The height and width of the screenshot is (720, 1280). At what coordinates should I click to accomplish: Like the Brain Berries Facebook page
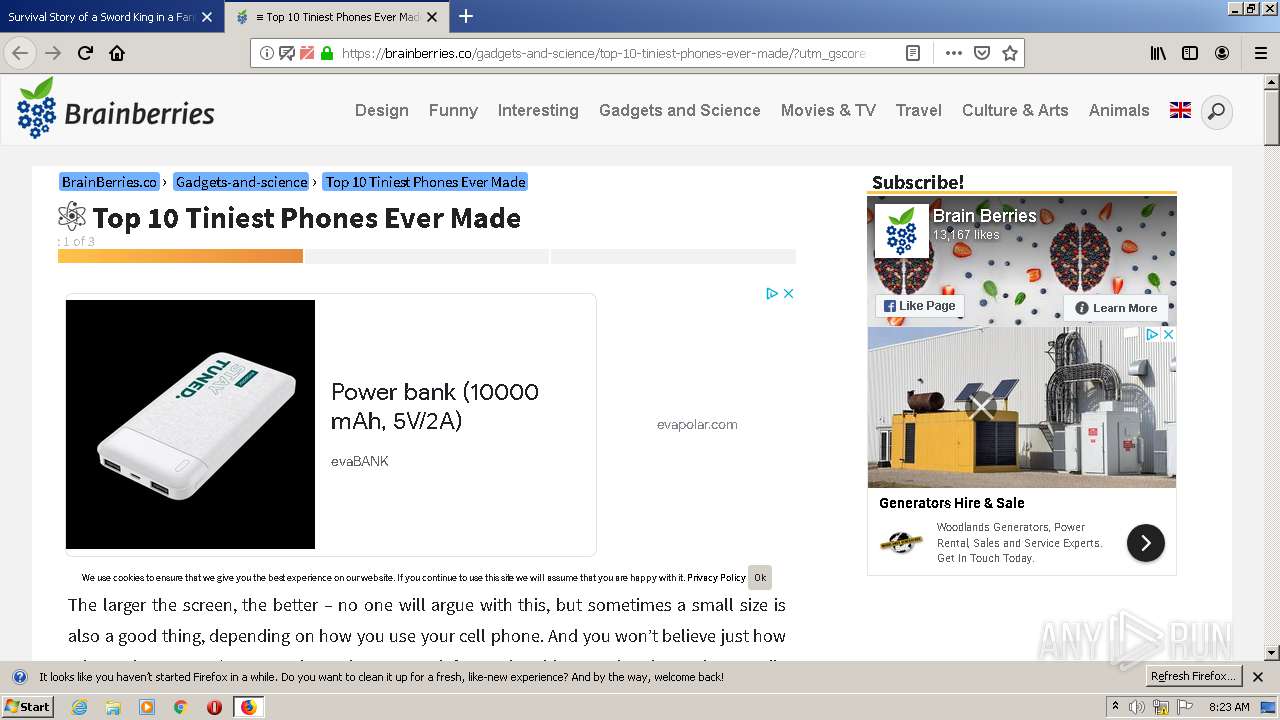point(919,306)
